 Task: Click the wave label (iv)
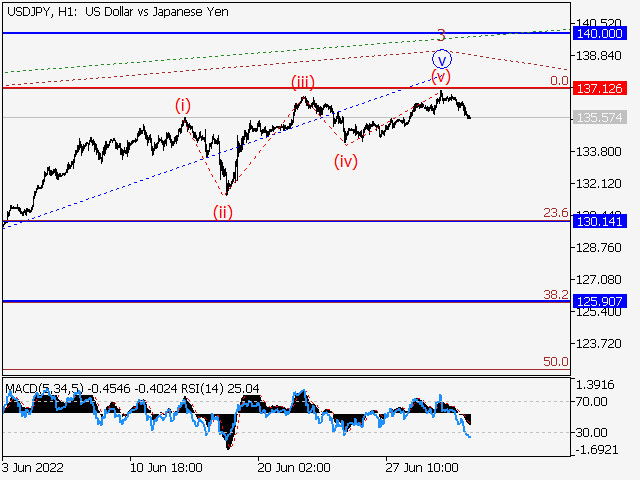[346, 161]
